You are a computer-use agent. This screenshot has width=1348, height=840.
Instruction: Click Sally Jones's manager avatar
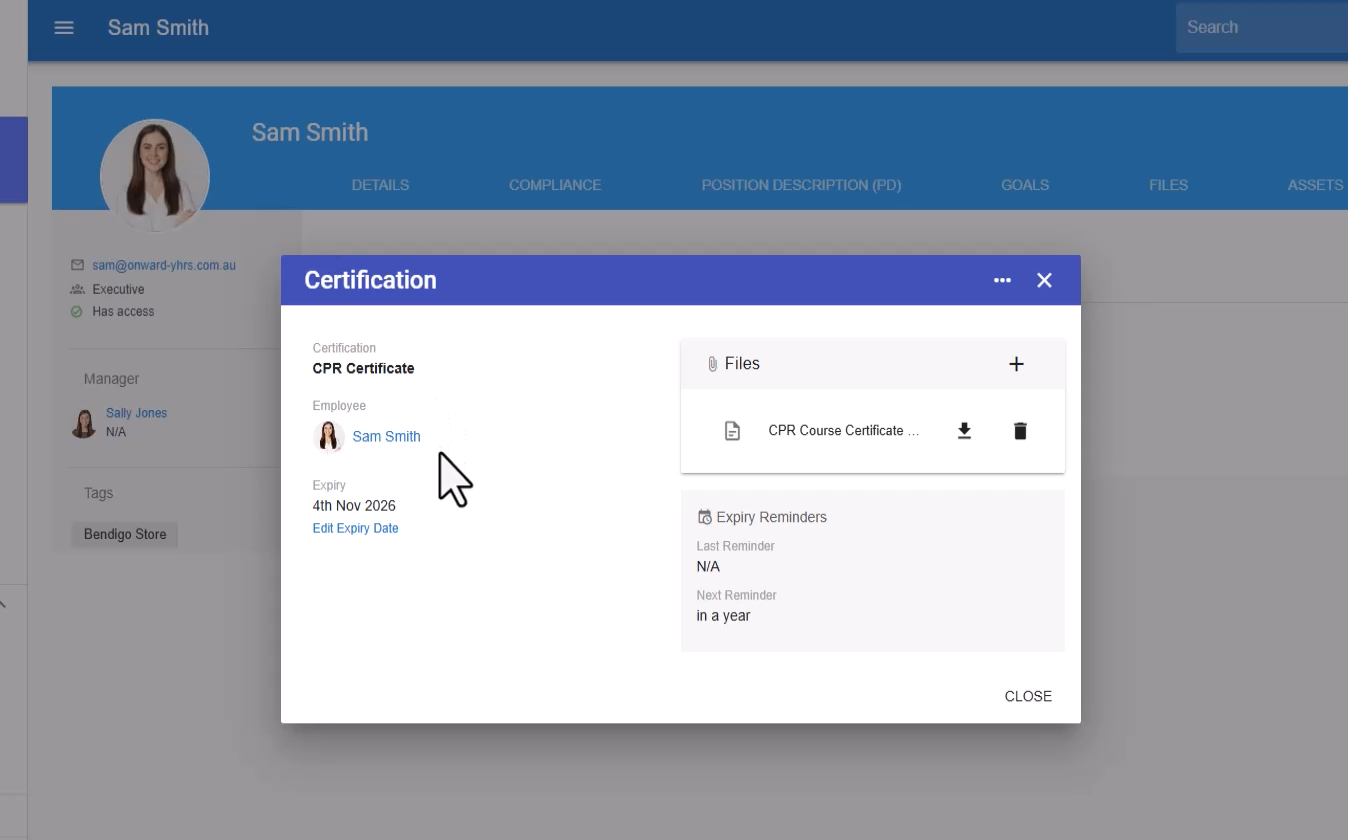click(84, 423)
